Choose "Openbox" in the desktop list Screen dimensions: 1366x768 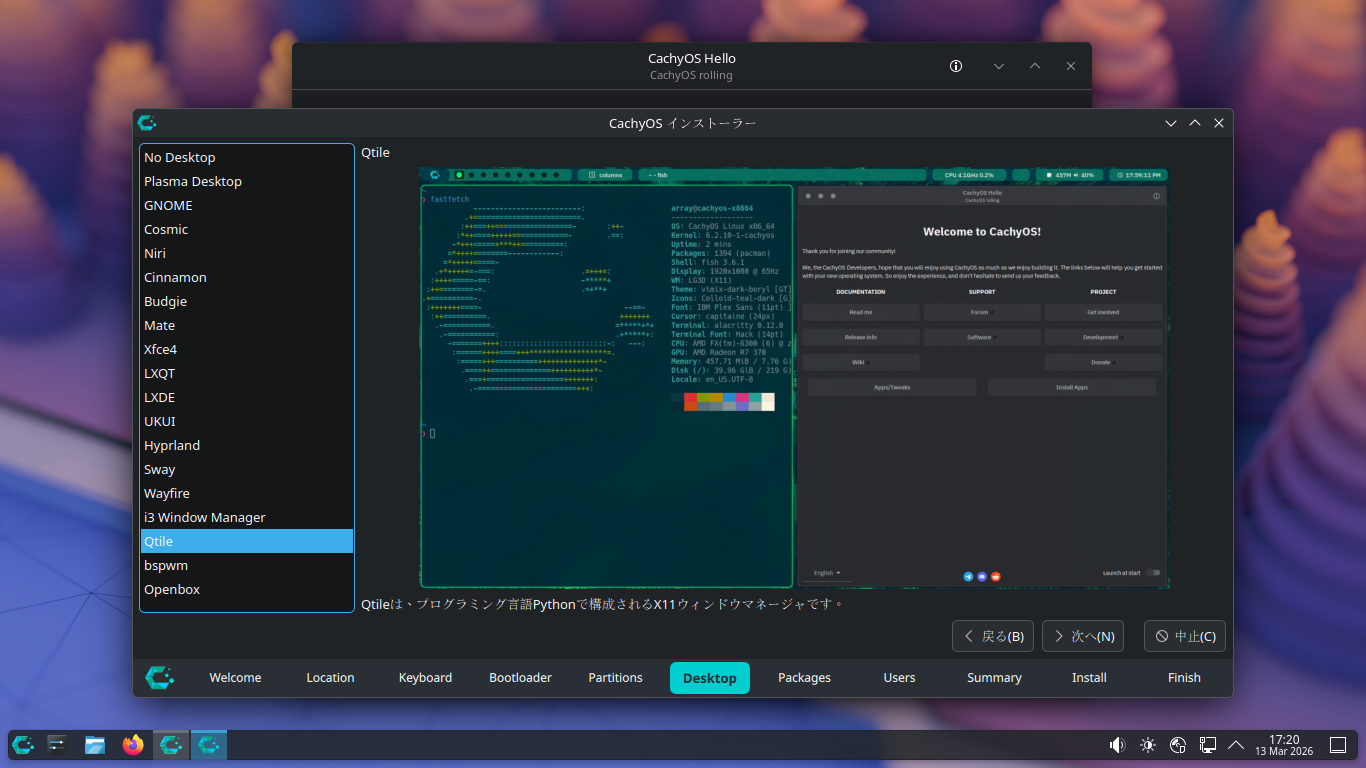click(247, 589)
